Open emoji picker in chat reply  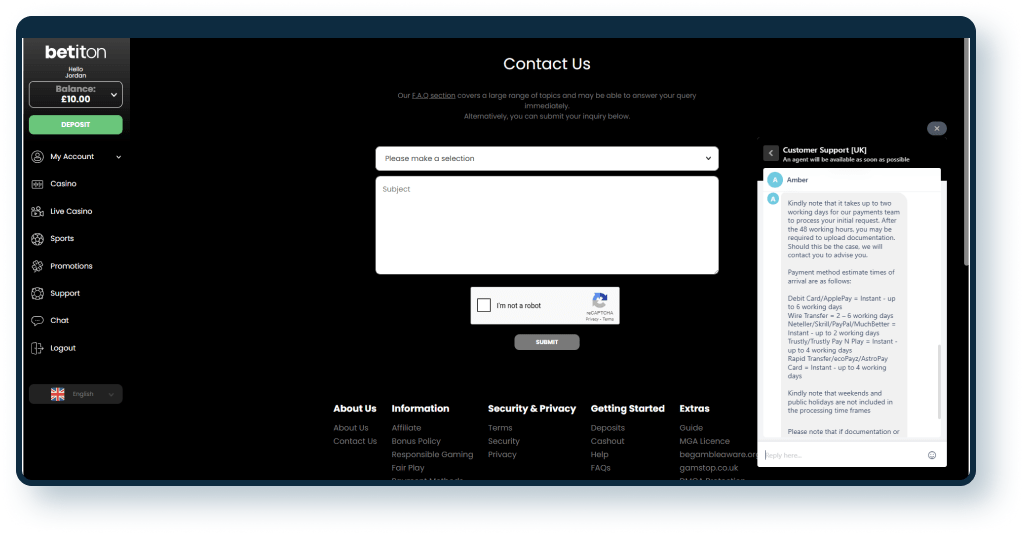932,455
